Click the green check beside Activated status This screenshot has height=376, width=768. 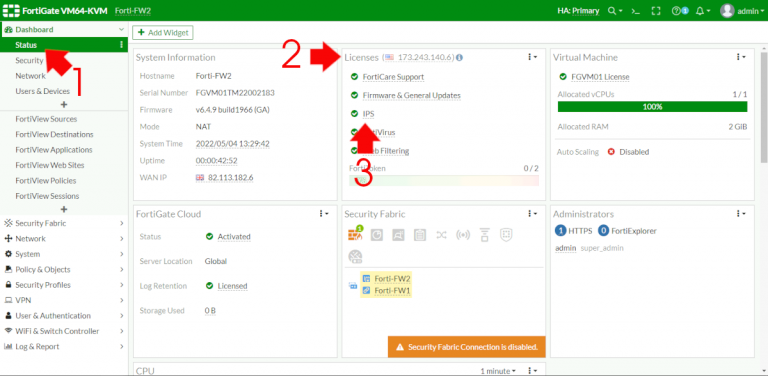pyautogui.click(x=209, y=236)
